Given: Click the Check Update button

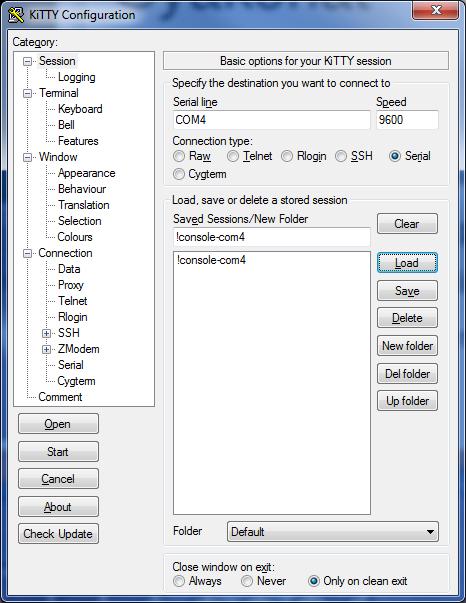Looking at the screenshot, I should click(58, 534).
